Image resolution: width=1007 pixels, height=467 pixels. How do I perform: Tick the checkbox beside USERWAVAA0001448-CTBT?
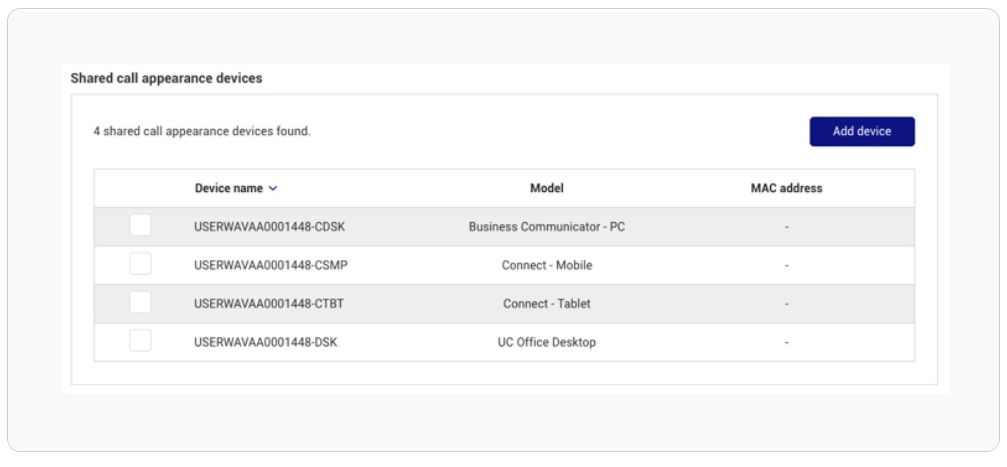pyautogui.click(x=140, y=303)
